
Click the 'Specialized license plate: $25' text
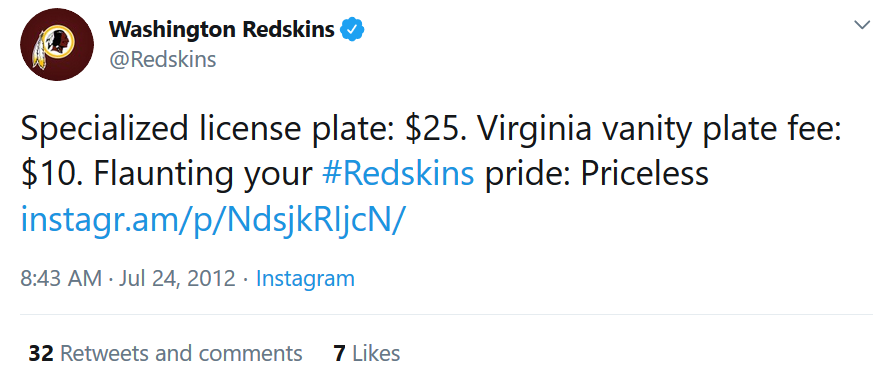[x=238, y=129]
